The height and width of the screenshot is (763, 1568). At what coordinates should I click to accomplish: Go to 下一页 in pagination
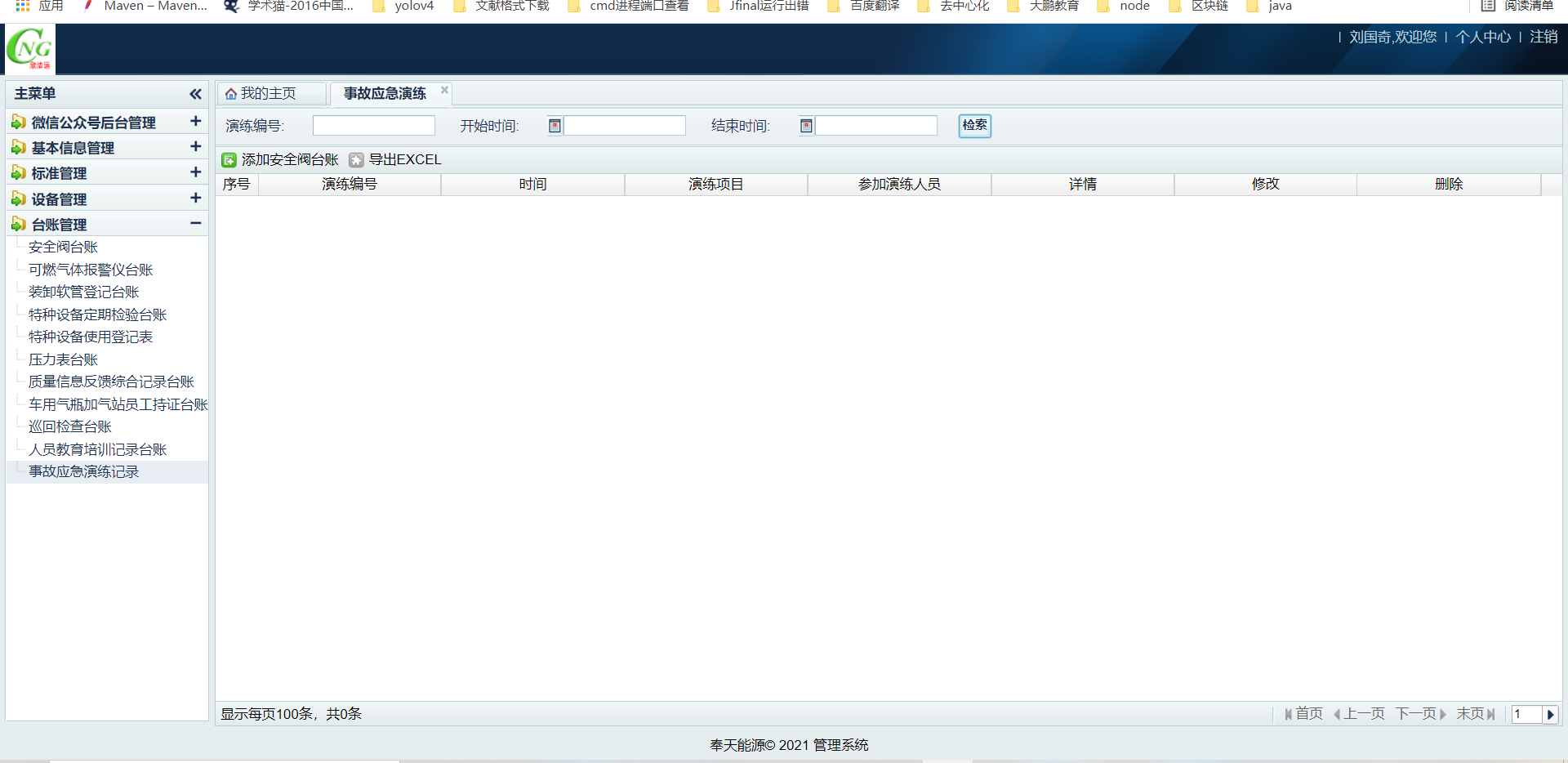[x=1420, y=714]
